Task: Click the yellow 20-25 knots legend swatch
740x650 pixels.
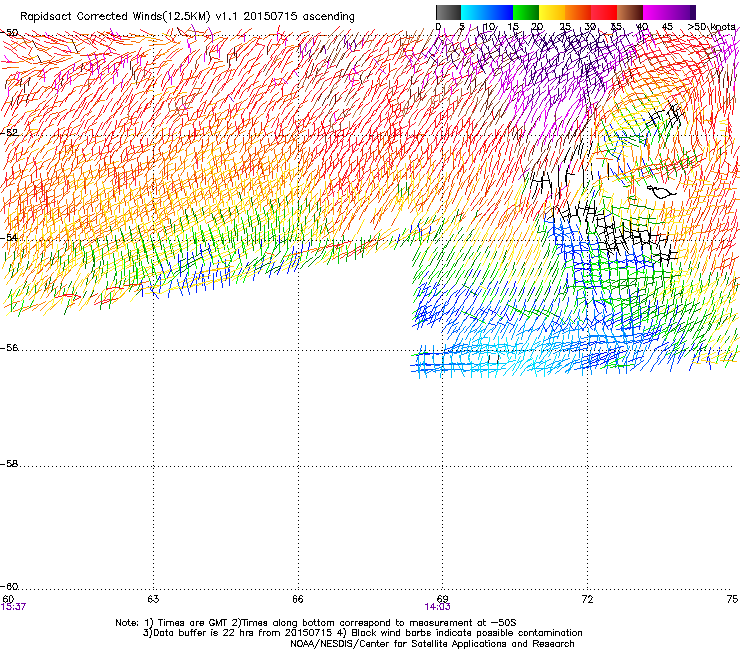Action: [552, 12]
